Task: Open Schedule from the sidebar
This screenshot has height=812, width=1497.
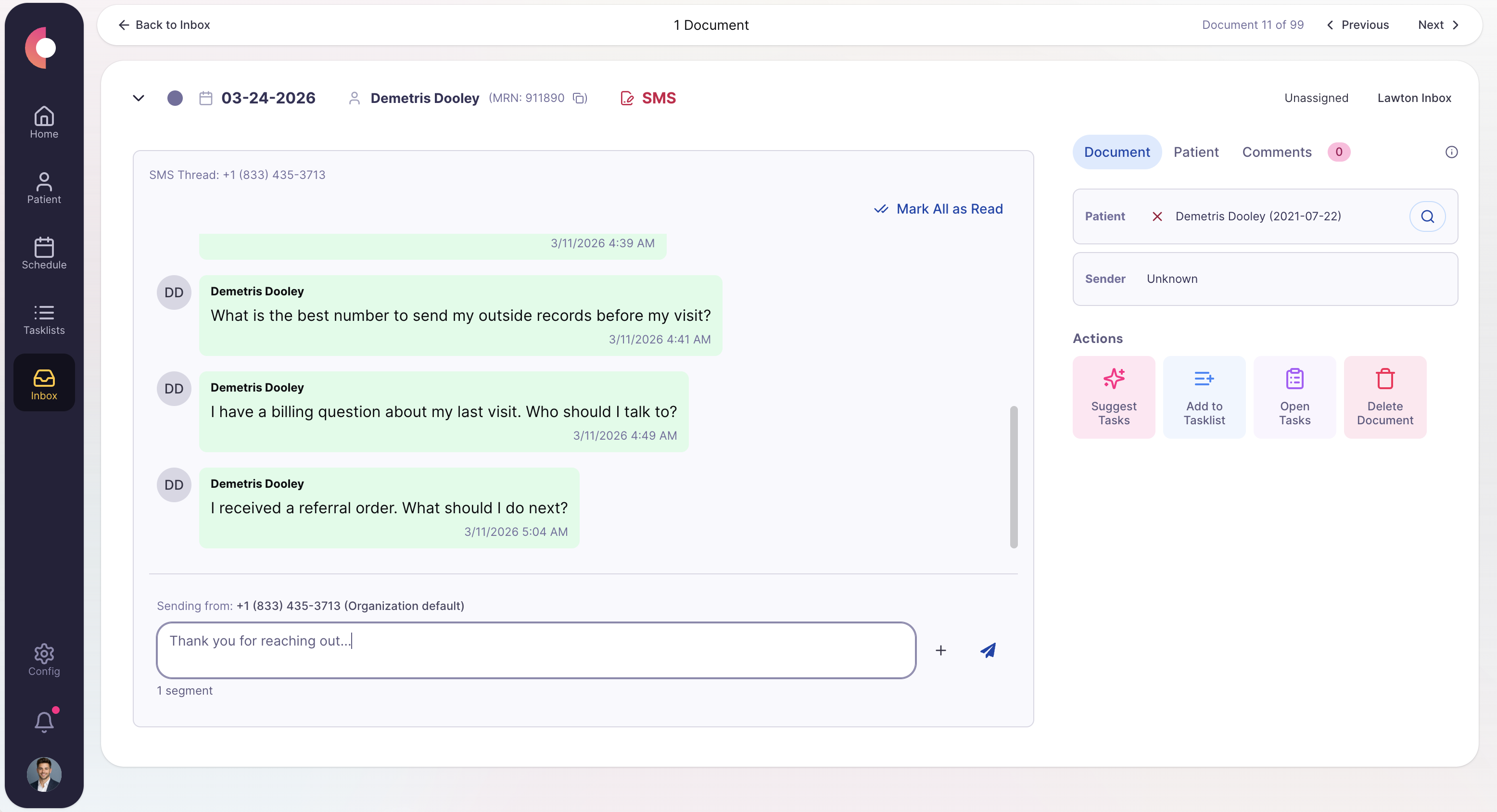Action: 44,254
